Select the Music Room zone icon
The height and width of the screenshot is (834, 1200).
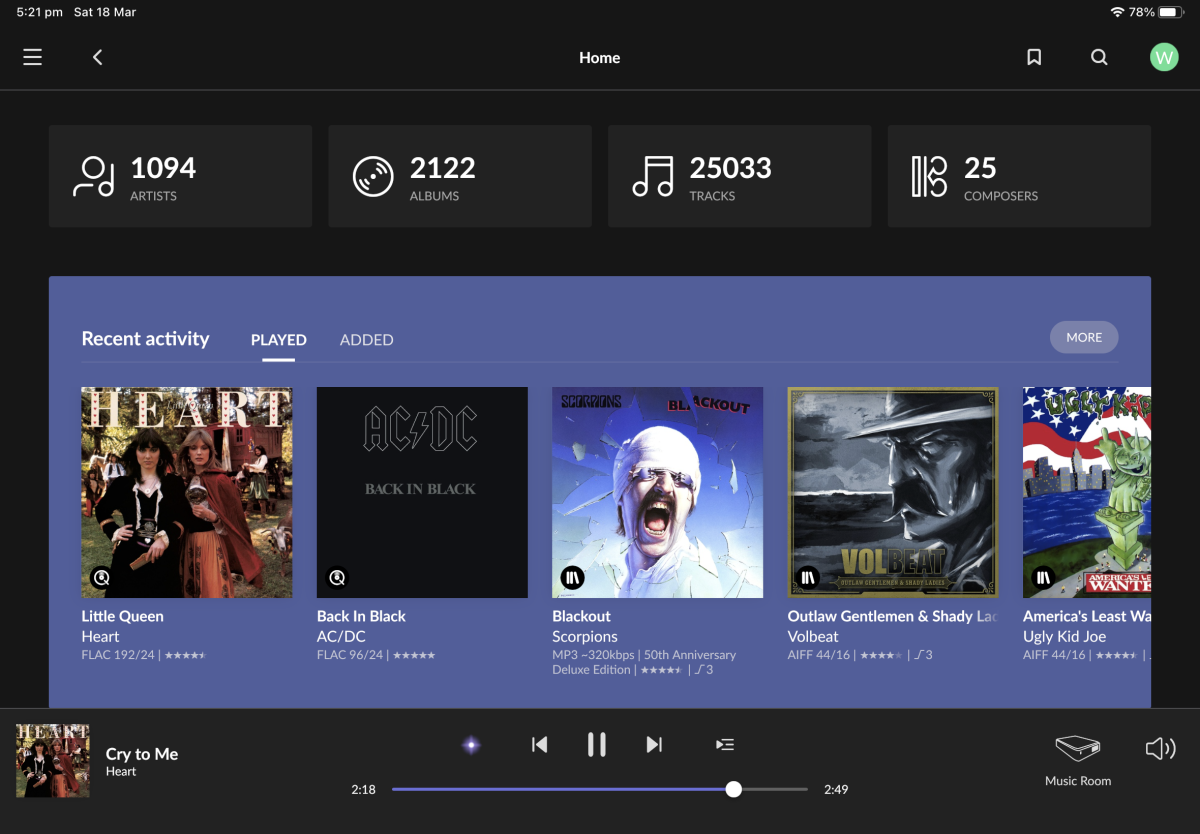click(x=1078, y=749)
